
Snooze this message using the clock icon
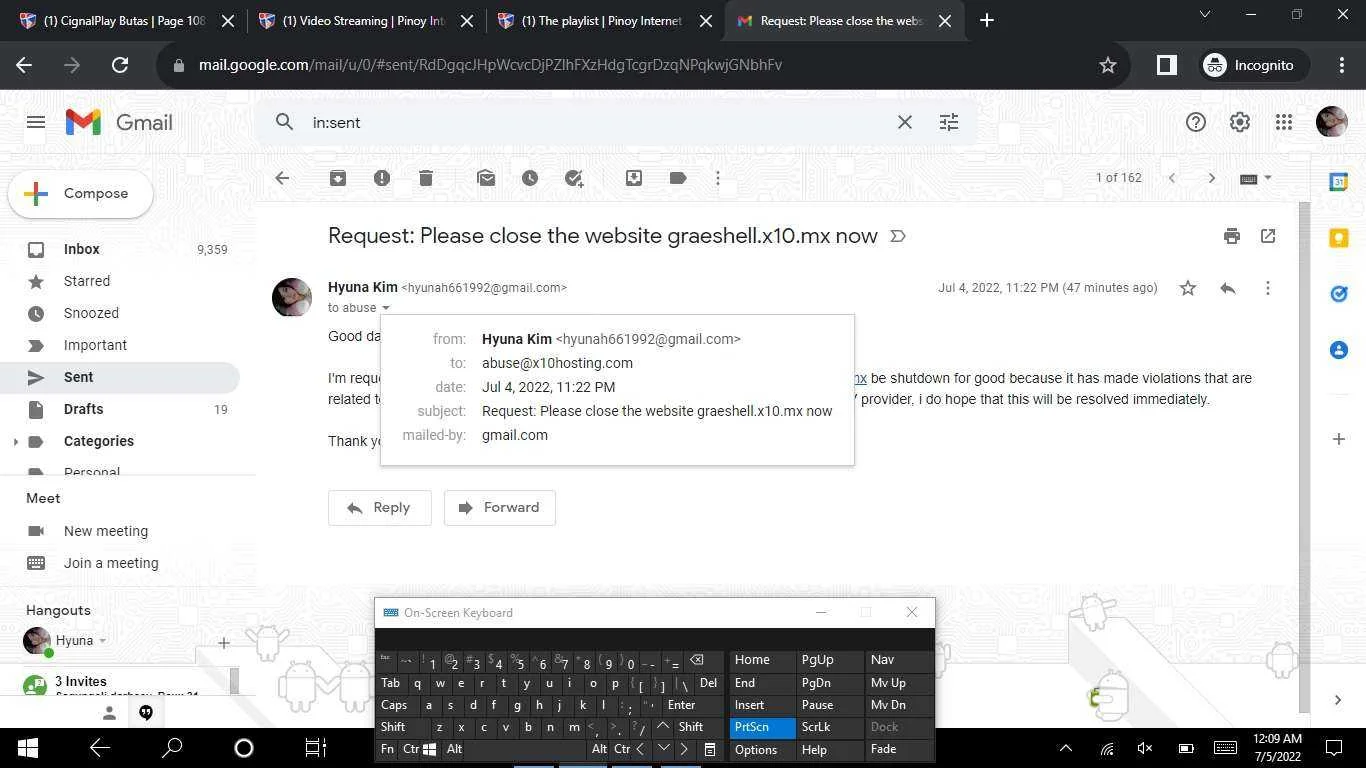[530, 178]
